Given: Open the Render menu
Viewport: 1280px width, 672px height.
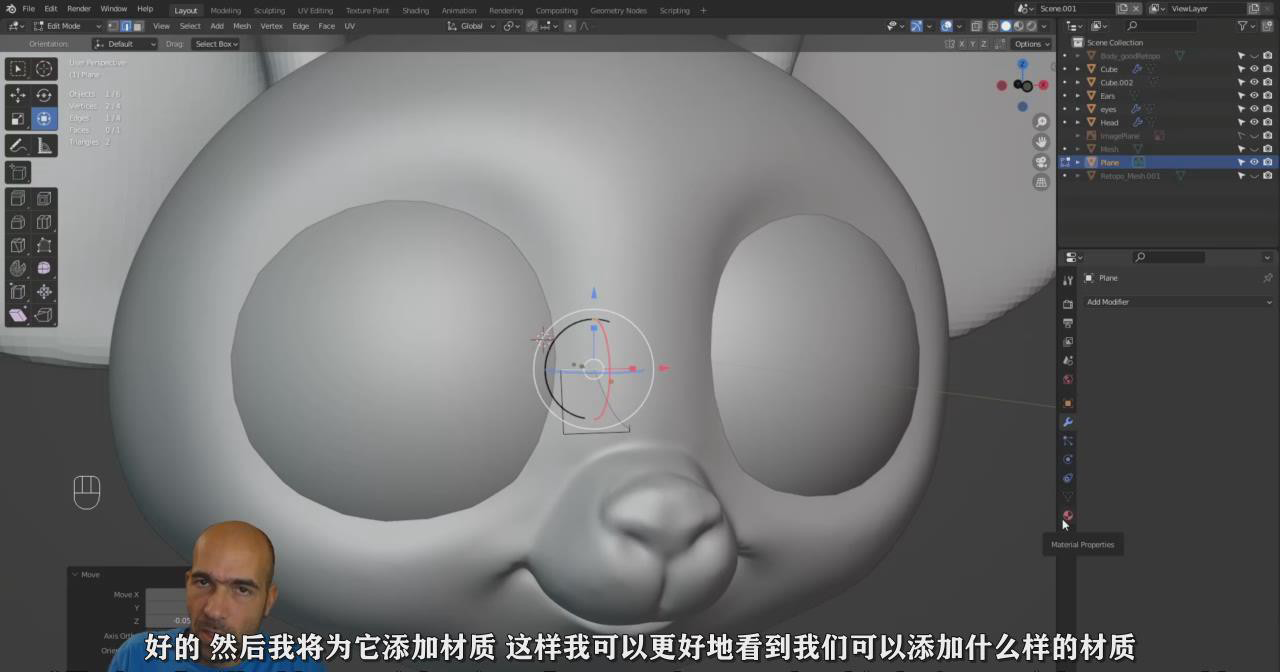Looking at the screenshot, I should coord(79,9).
